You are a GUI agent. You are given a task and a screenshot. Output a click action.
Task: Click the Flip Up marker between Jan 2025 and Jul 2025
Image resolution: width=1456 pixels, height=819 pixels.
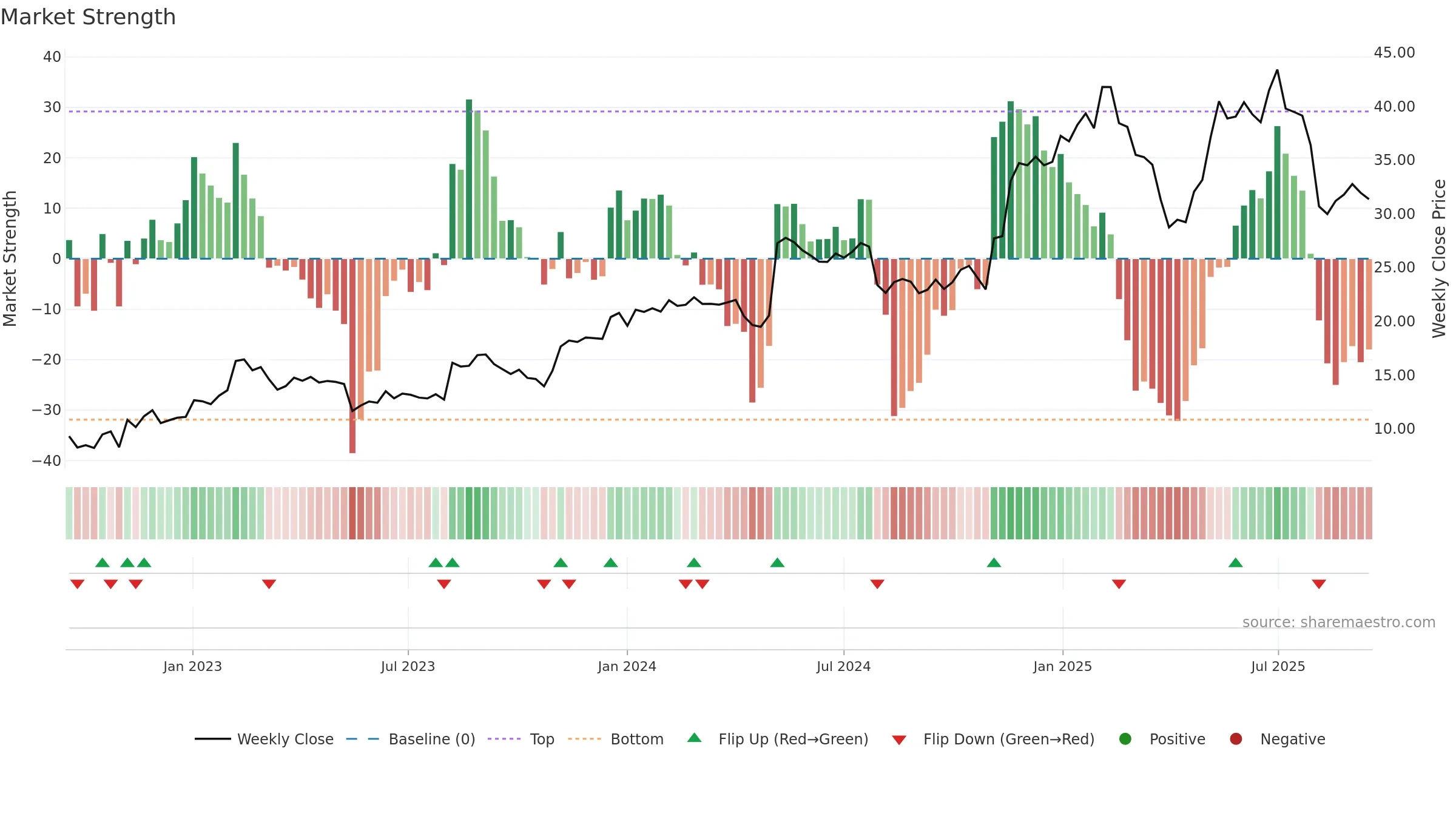point(1236,562)
